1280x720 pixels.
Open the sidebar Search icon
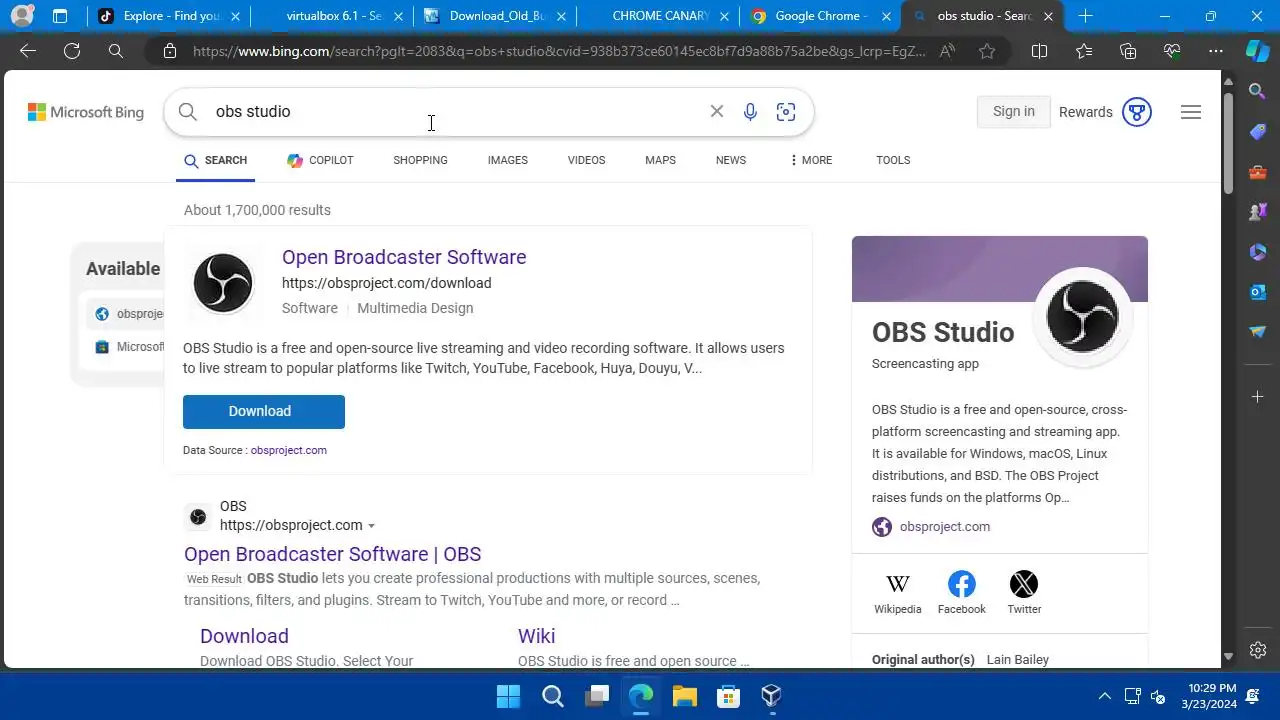pyautogui.click(x=1258, y=92)
